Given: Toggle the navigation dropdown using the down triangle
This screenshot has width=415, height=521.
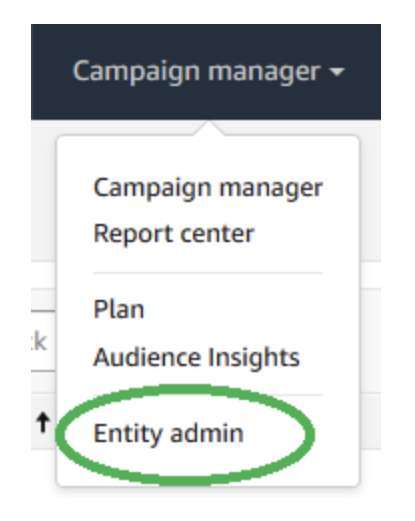Looking at the screenshot, I should click(337, 72).
